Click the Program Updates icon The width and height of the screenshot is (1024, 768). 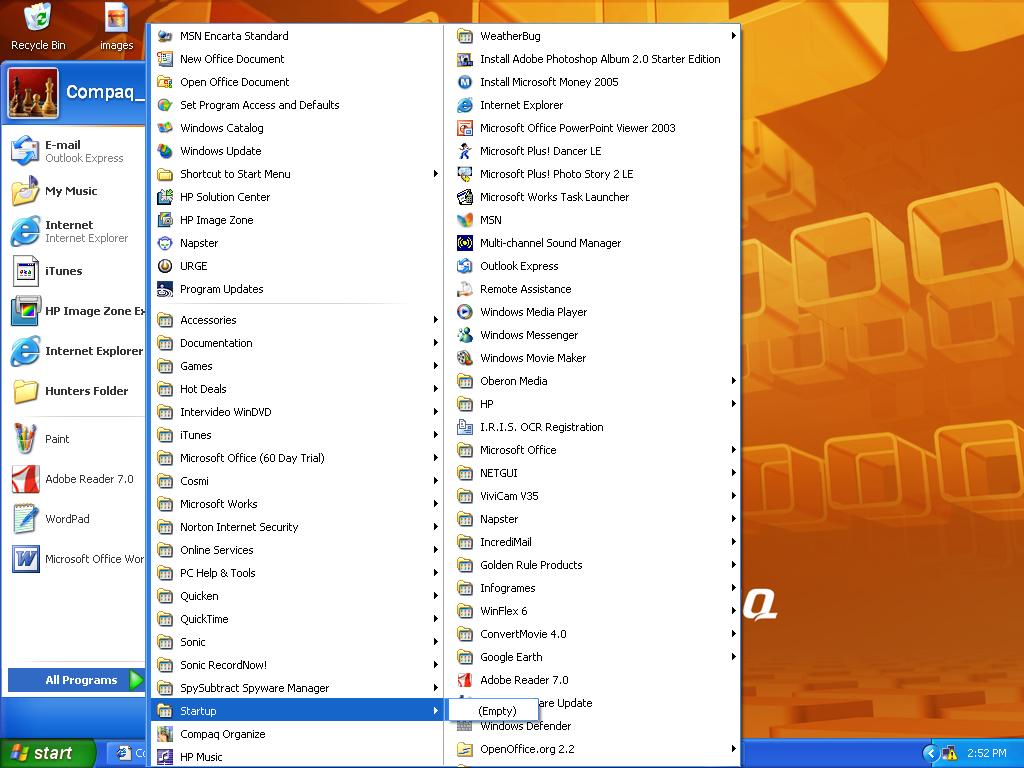(165, 289)
